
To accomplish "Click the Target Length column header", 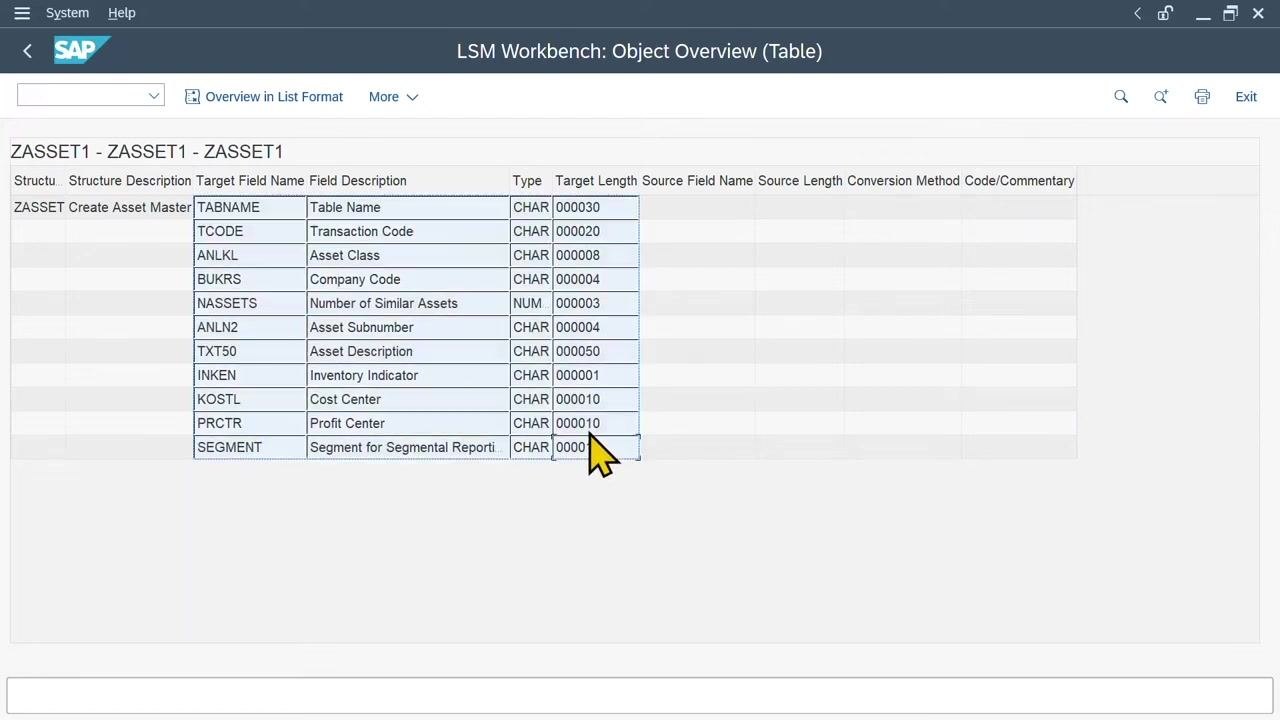I will 596,181.
